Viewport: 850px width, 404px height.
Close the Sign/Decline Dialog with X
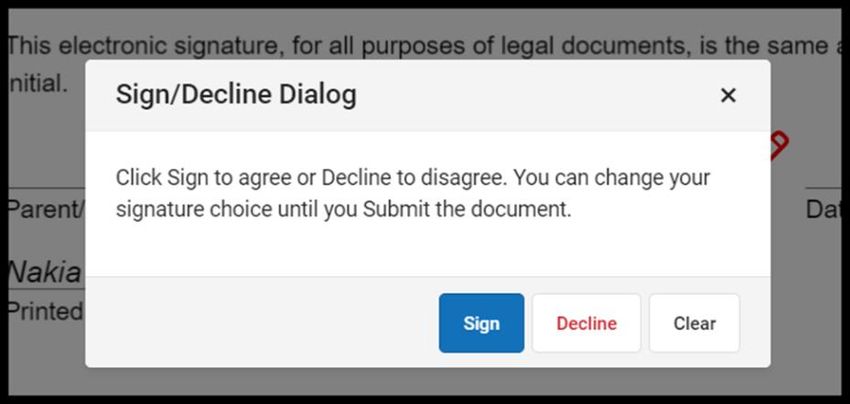[x=728, y=95]
